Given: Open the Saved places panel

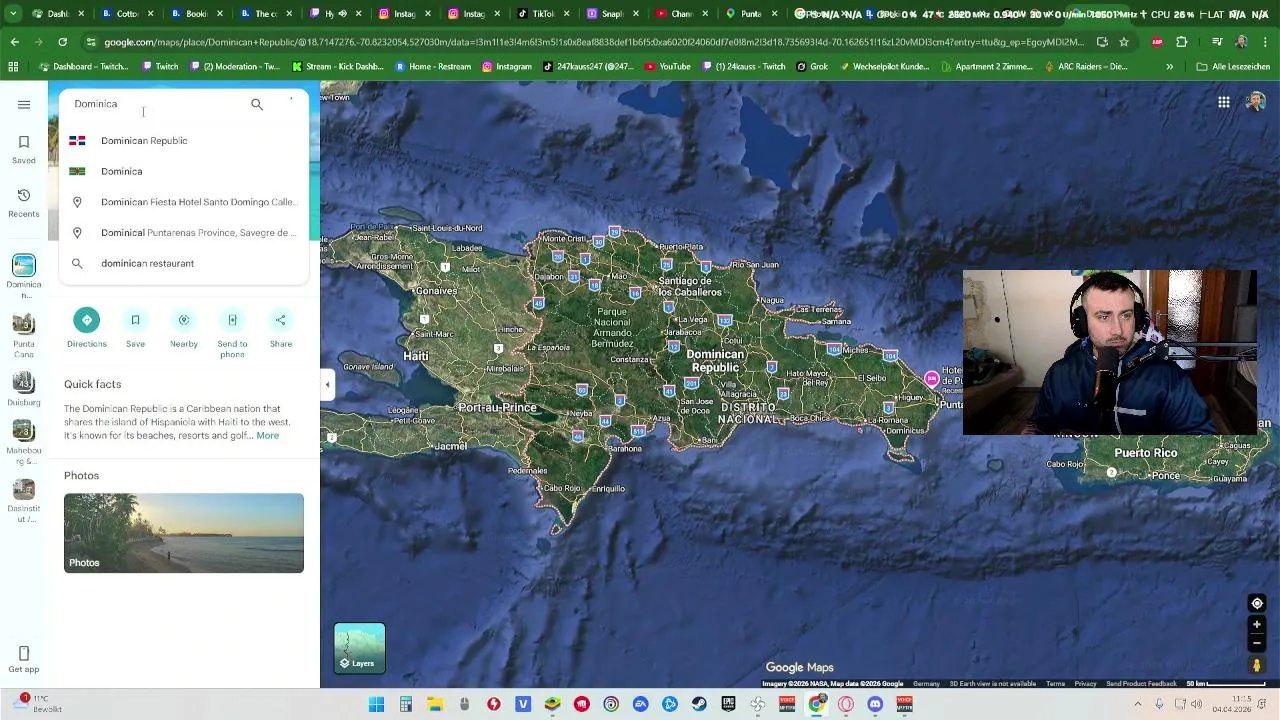Looking at the screenshot, I should (24, 149).
